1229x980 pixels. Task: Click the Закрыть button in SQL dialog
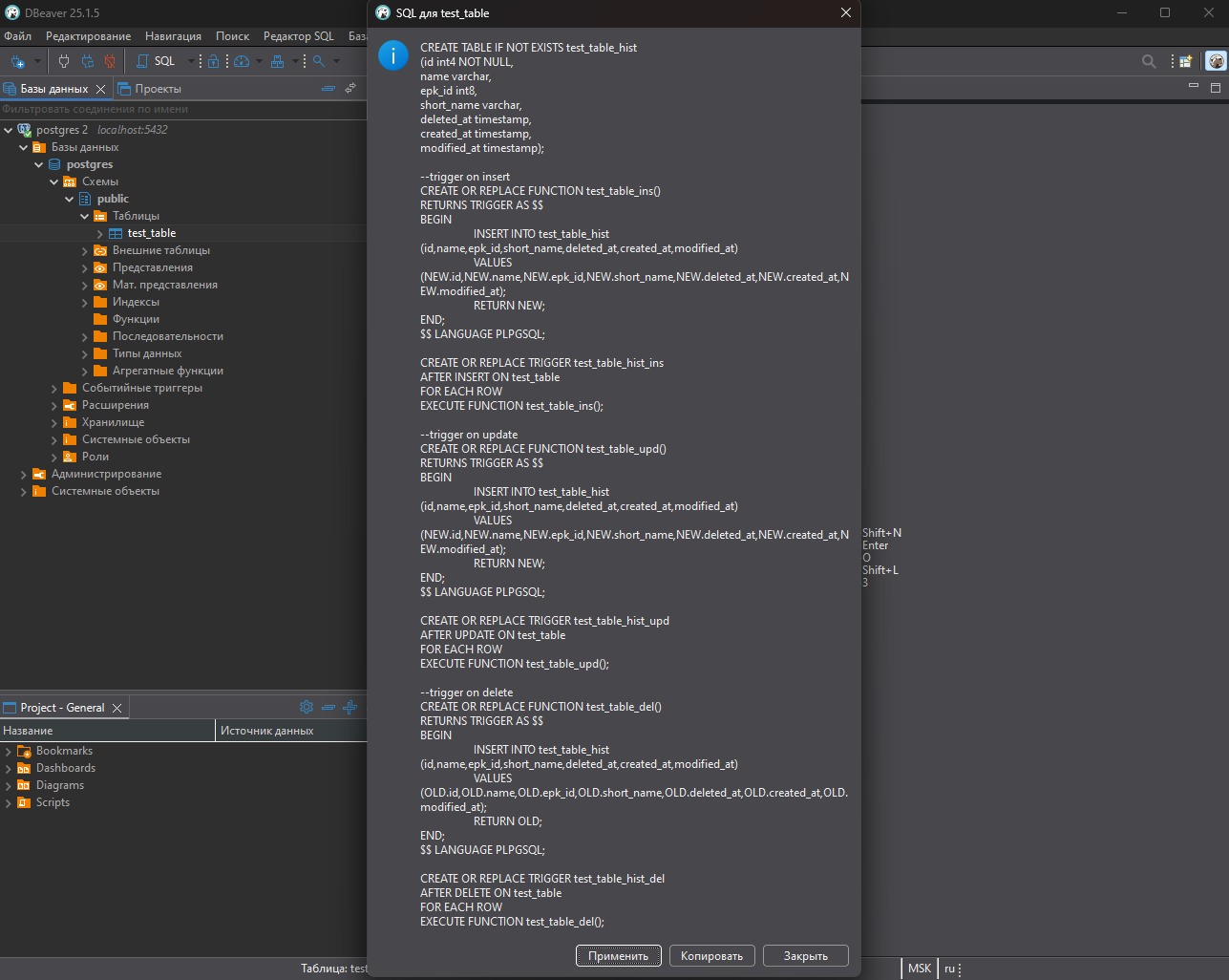tap(806, 956)
